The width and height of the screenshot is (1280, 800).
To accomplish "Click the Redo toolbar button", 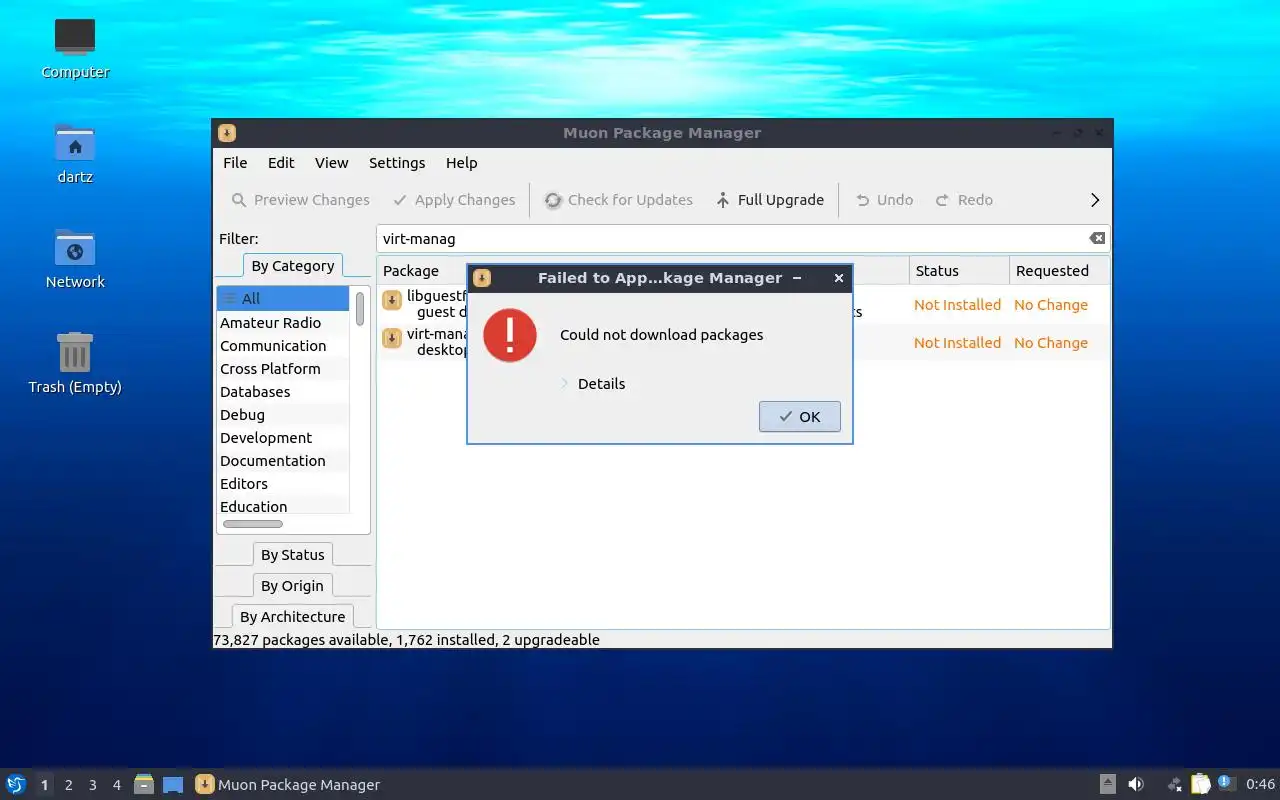I will pos(964,200).
